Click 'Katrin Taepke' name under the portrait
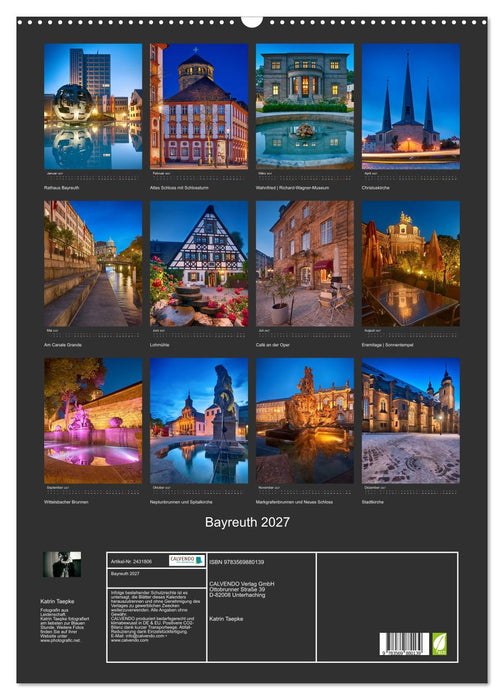This screenshot has width=504, height=700. coord(57,601)
